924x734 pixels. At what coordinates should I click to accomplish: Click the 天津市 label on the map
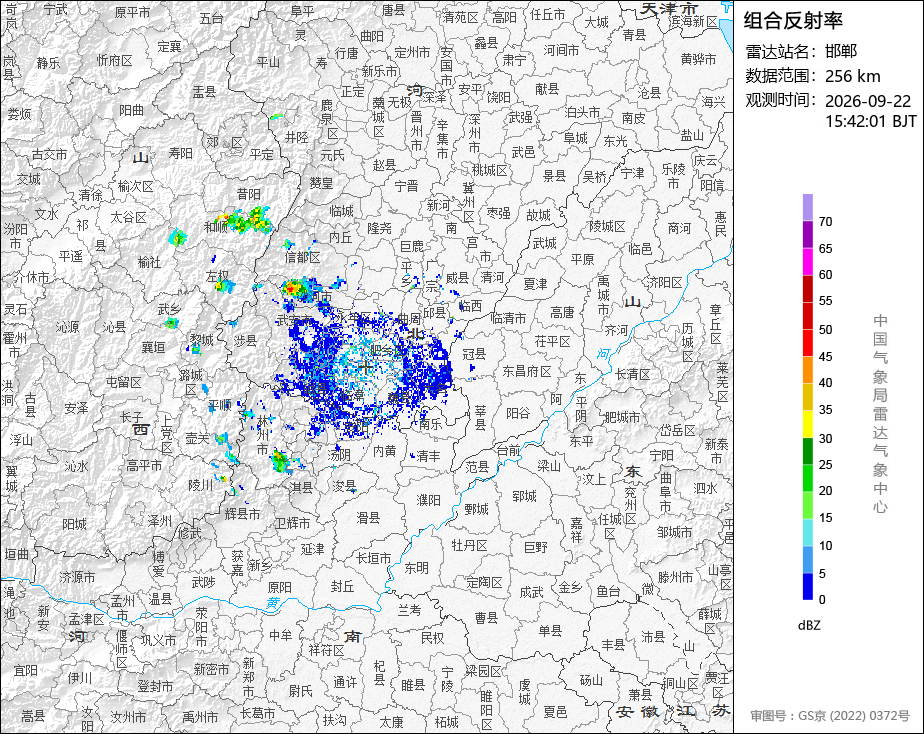click(x=669, y=9)
